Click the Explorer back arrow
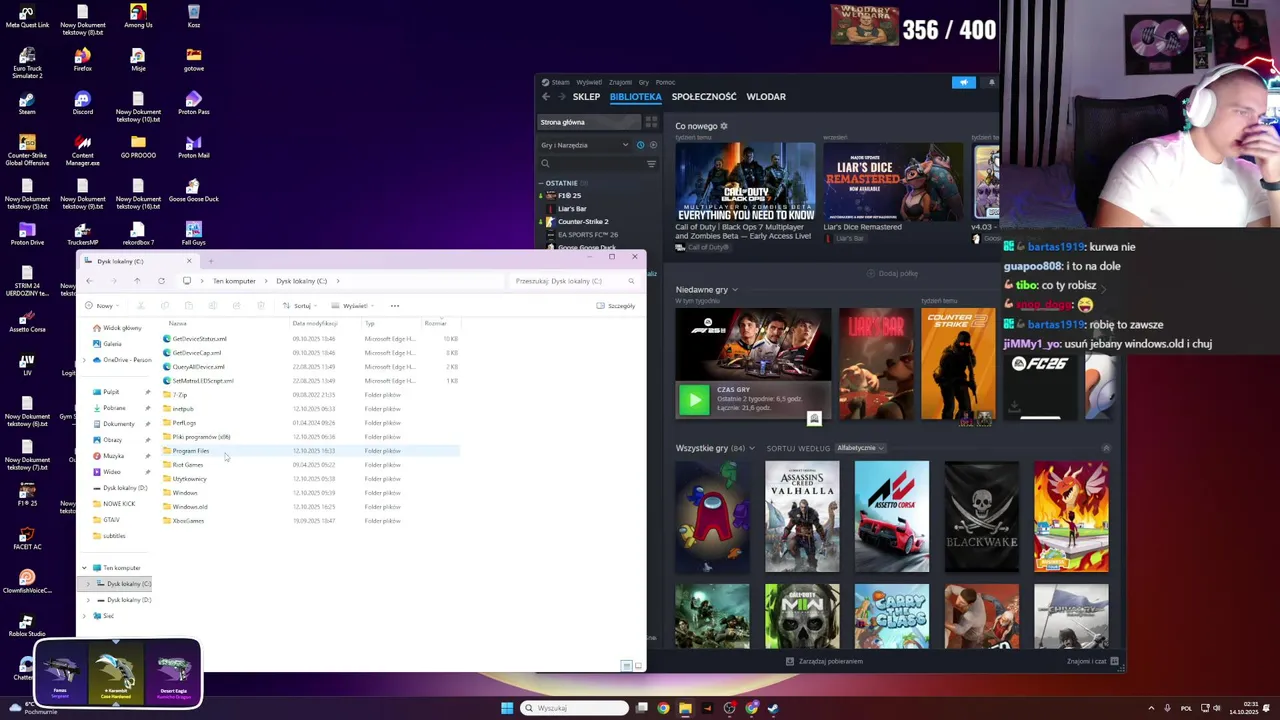Image resolution: width=1280 pixels, height=720 pixels. (89, 281)
